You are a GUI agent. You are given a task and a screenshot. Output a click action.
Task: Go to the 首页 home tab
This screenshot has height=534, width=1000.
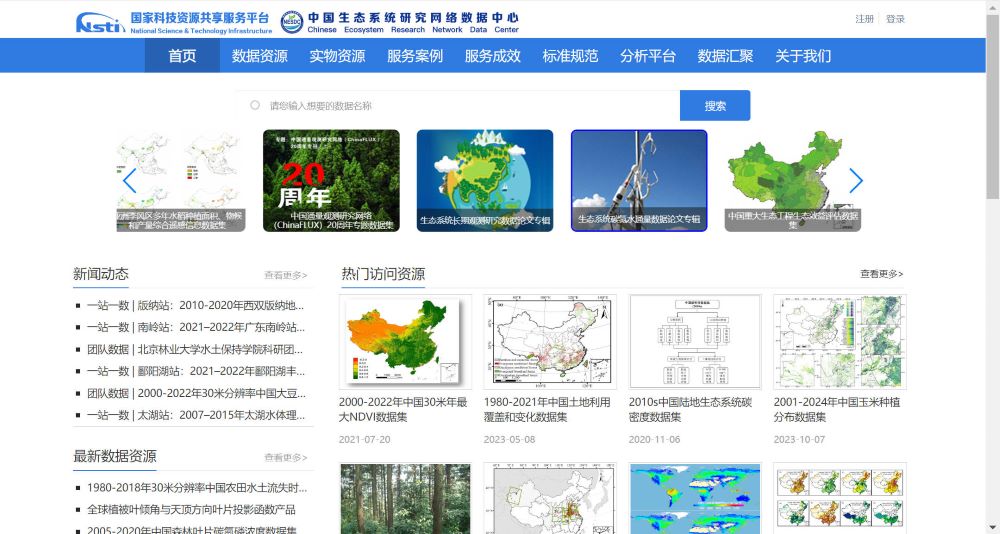coord(182,56)
